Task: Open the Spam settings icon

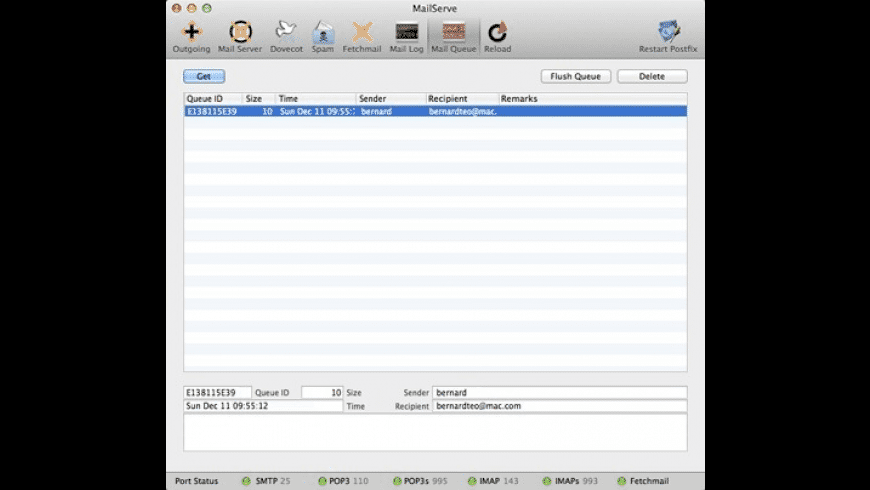Action: pos(322,37)
